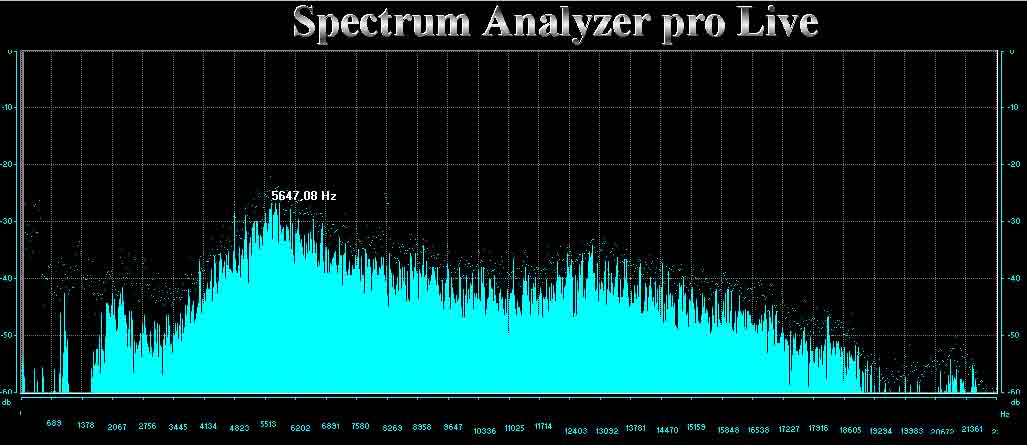Pick the 19294 frequency axis label
Screen dimensions: 1027x445
[881, 431]
